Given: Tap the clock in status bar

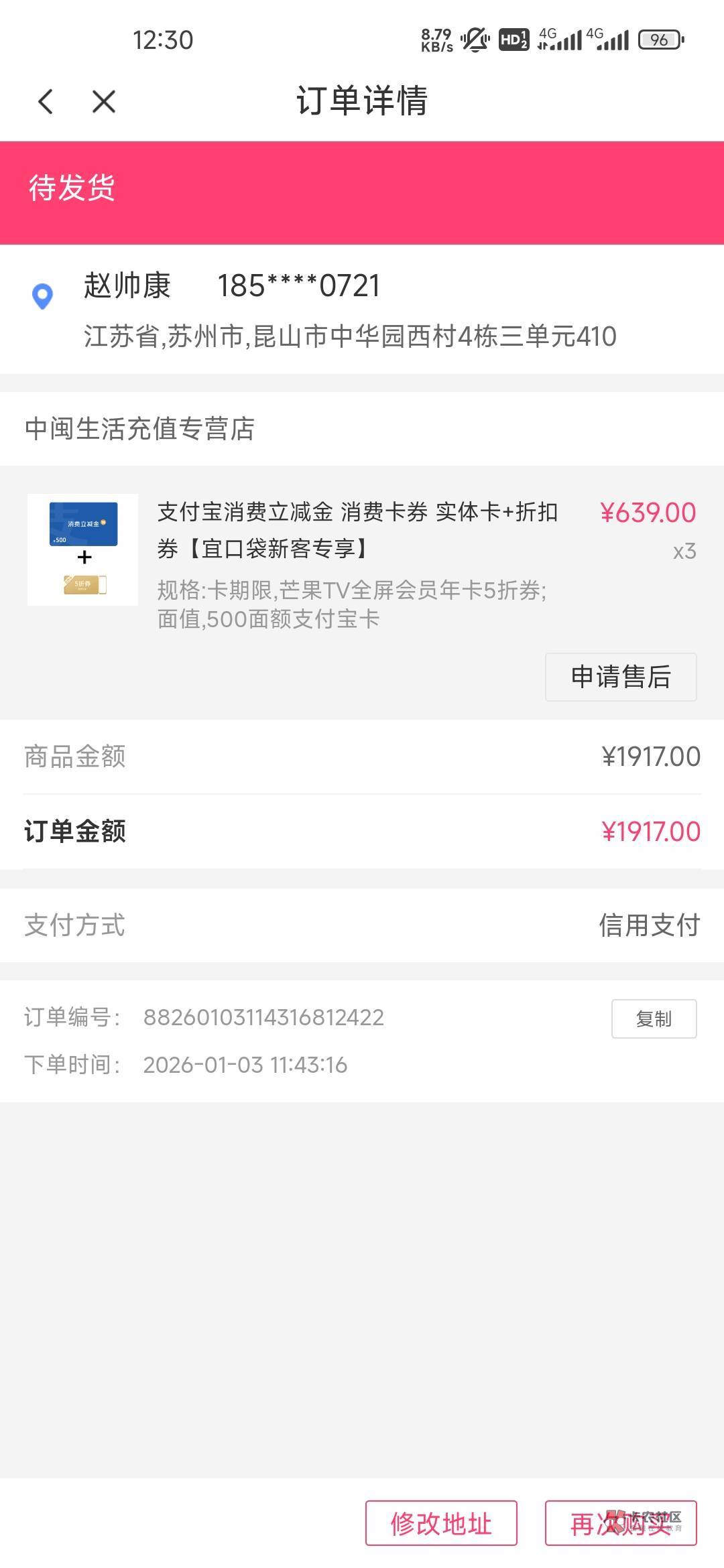Looking at the screenshot, I should 163,40.
